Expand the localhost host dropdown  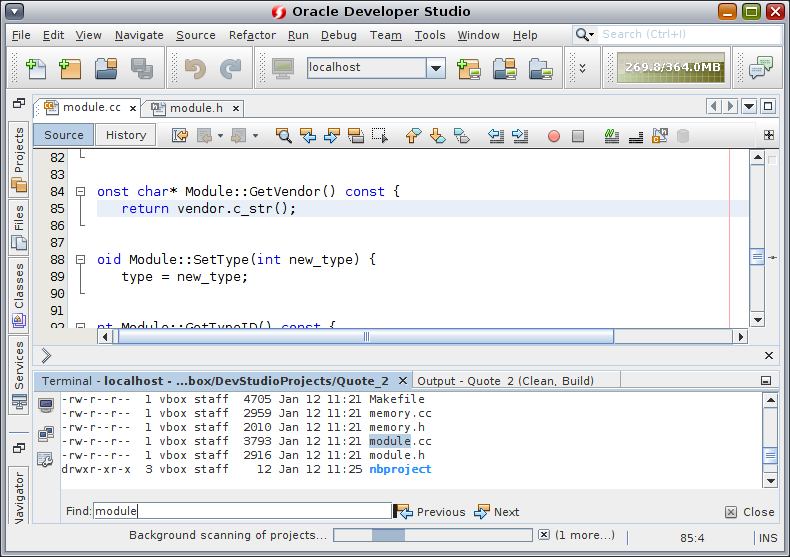(x=436, y=67)
